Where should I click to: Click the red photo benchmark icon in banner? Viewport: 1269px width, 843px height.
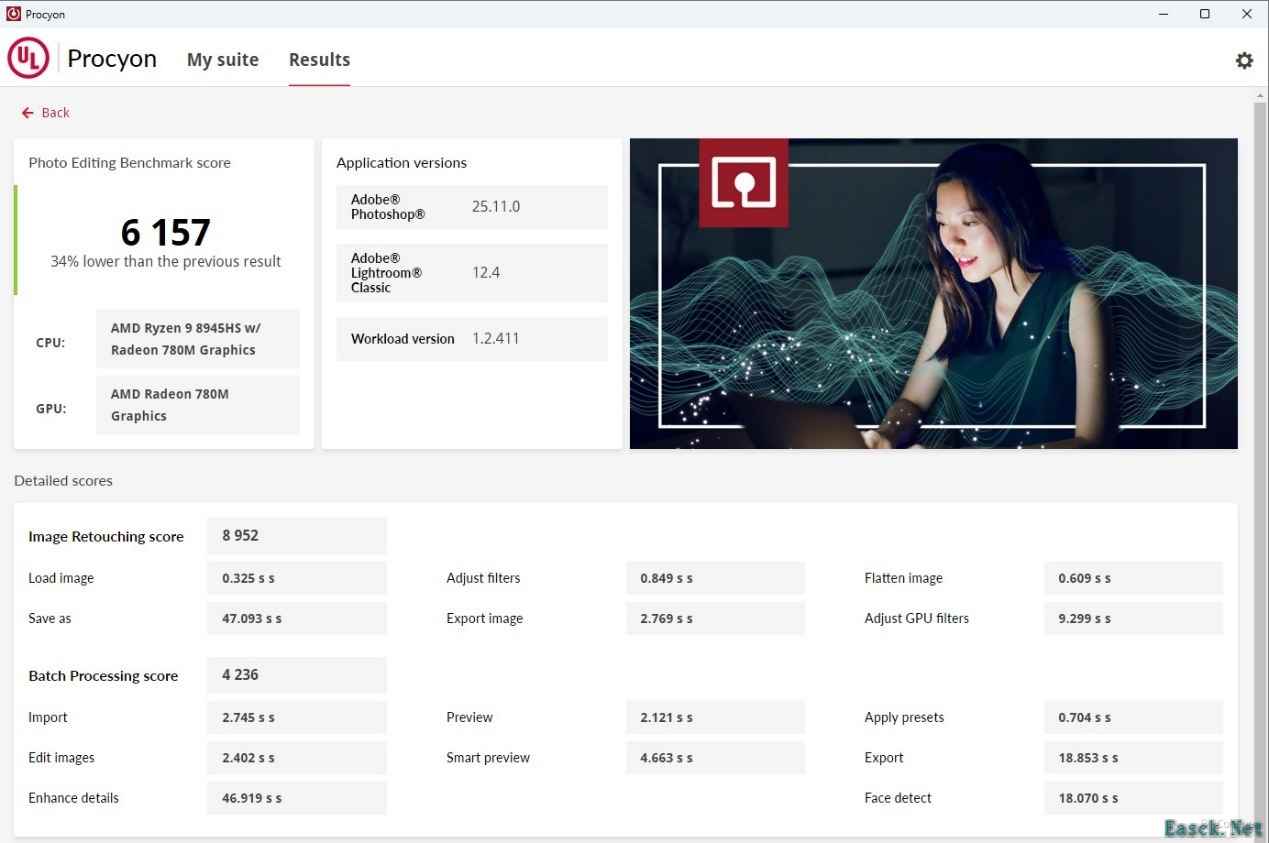(x=743, y=183)
